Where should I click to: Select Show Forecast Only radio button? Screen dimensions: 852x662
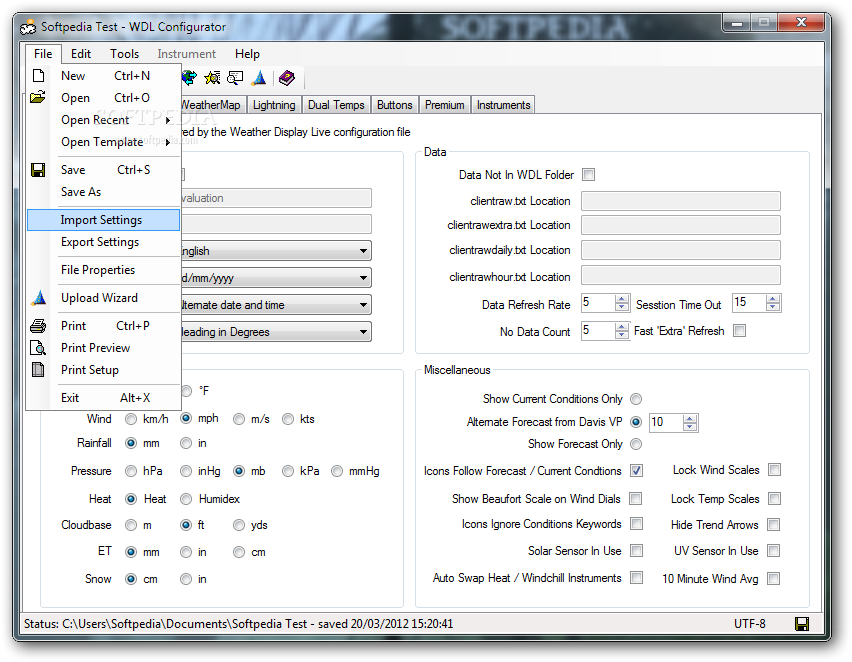[x=636, y=444]
